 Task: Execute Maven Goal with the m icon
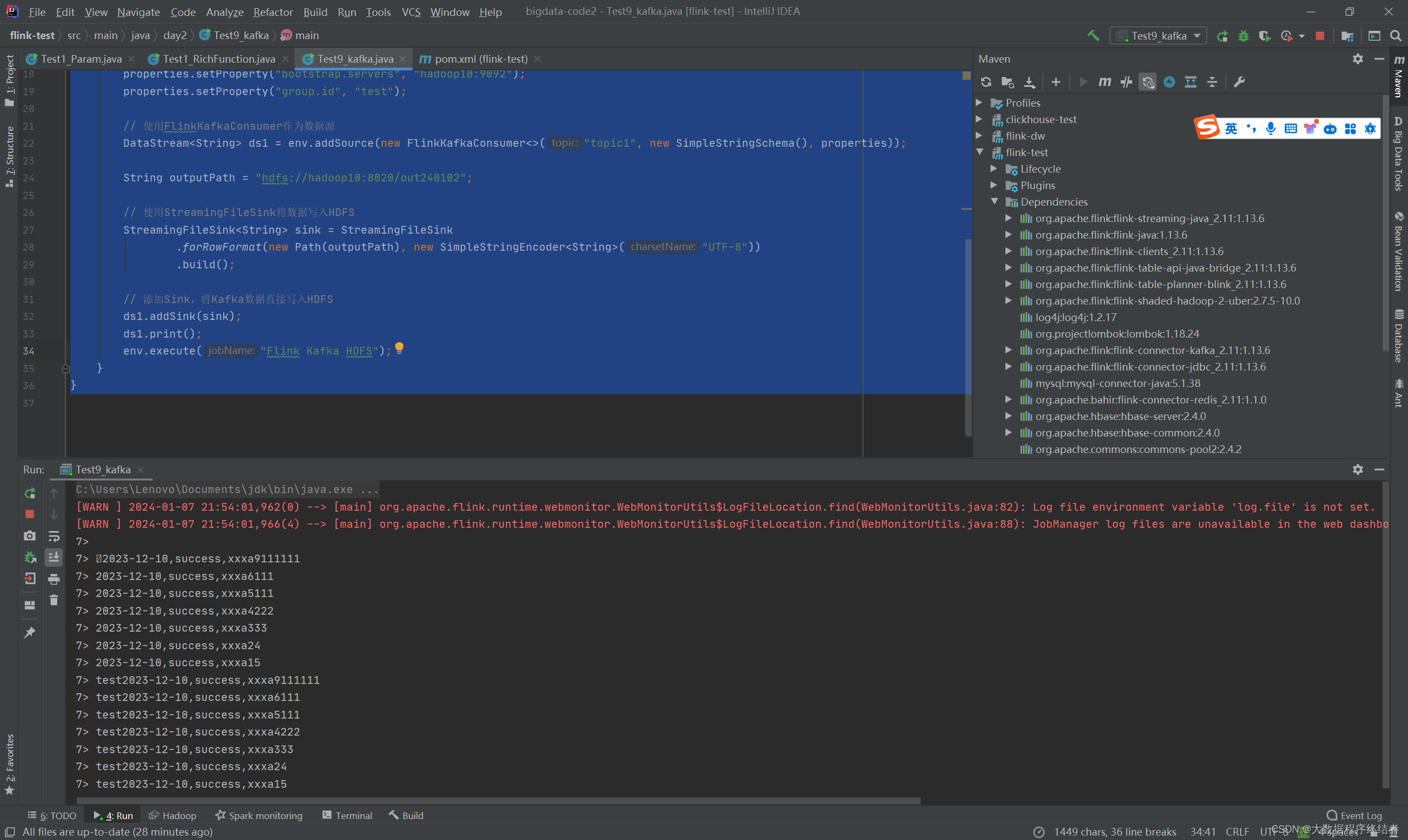1104,82
